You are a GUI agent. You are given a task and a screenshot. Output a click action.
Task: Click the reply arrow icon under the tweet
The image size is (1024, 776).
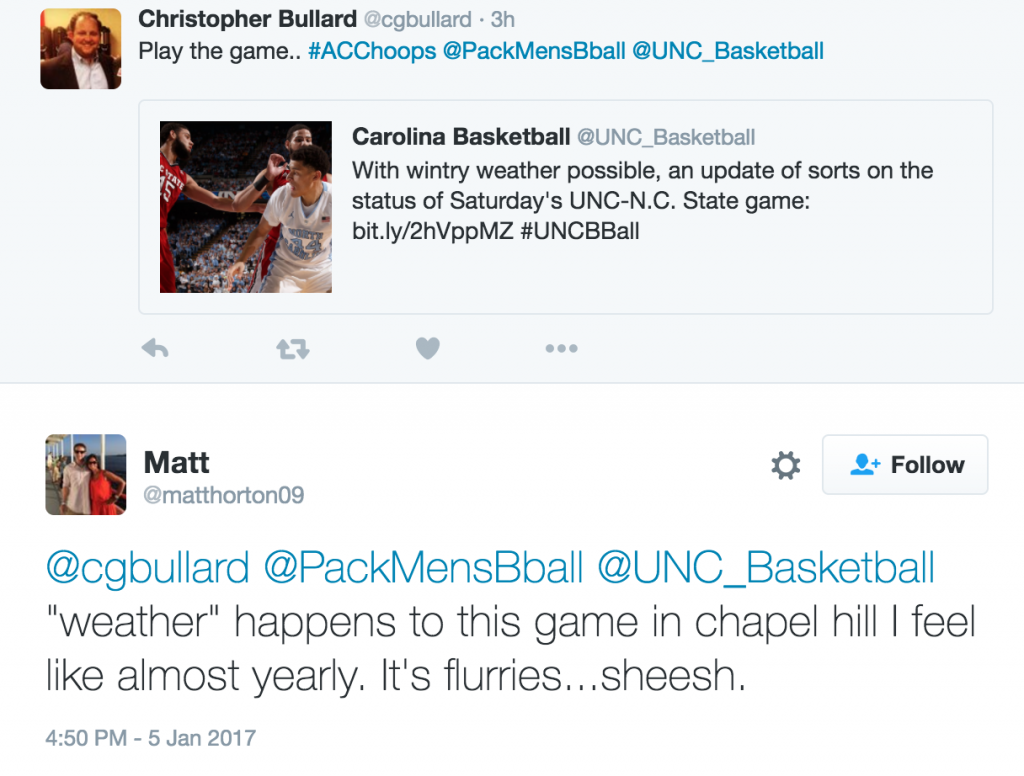(155, 349)
